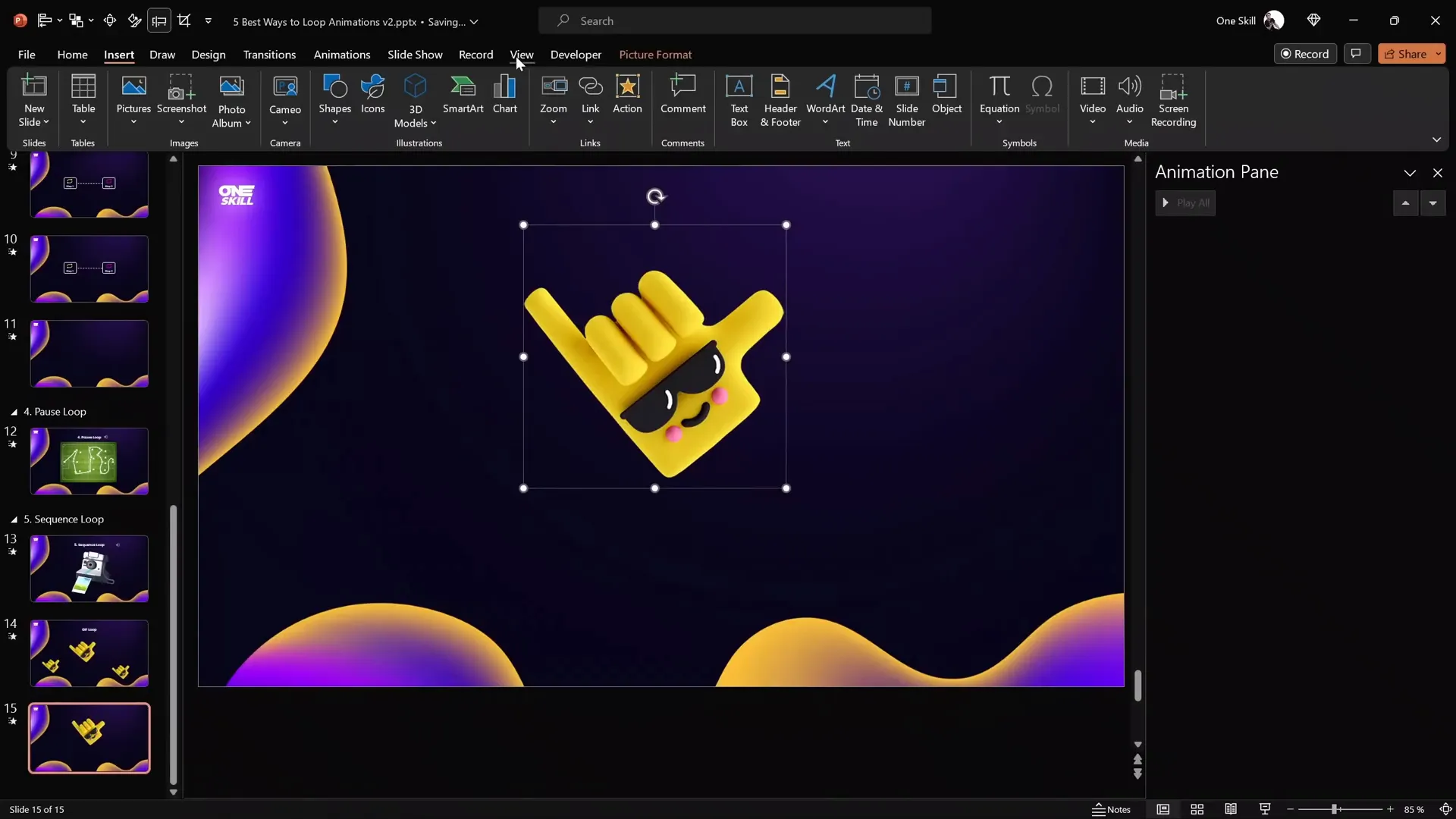Open Photo Album
Image resolution: width=1456 pixels, height=819 pixels.
click(231, 99)
